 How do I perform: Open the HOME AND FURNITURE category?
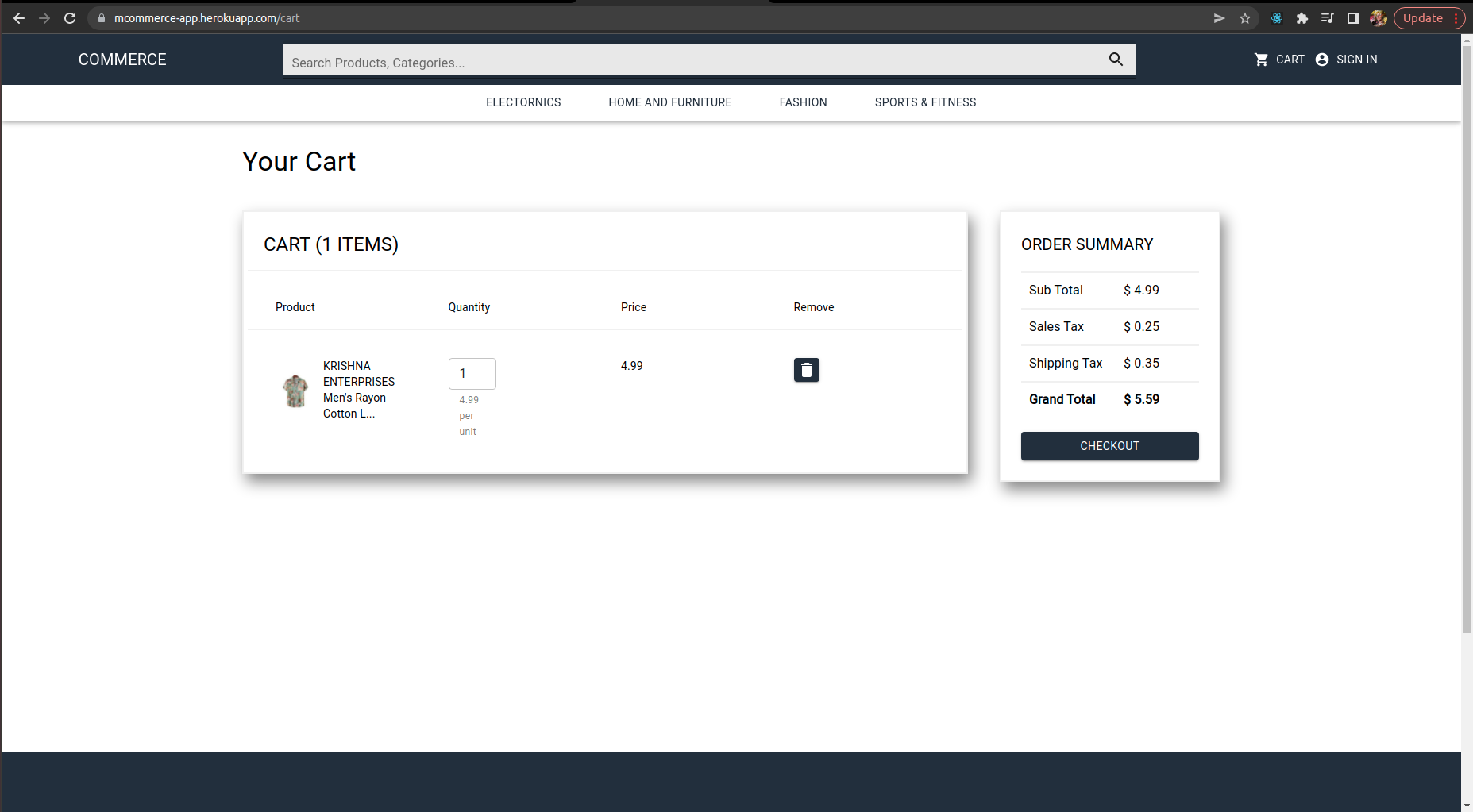click(670, 102)
